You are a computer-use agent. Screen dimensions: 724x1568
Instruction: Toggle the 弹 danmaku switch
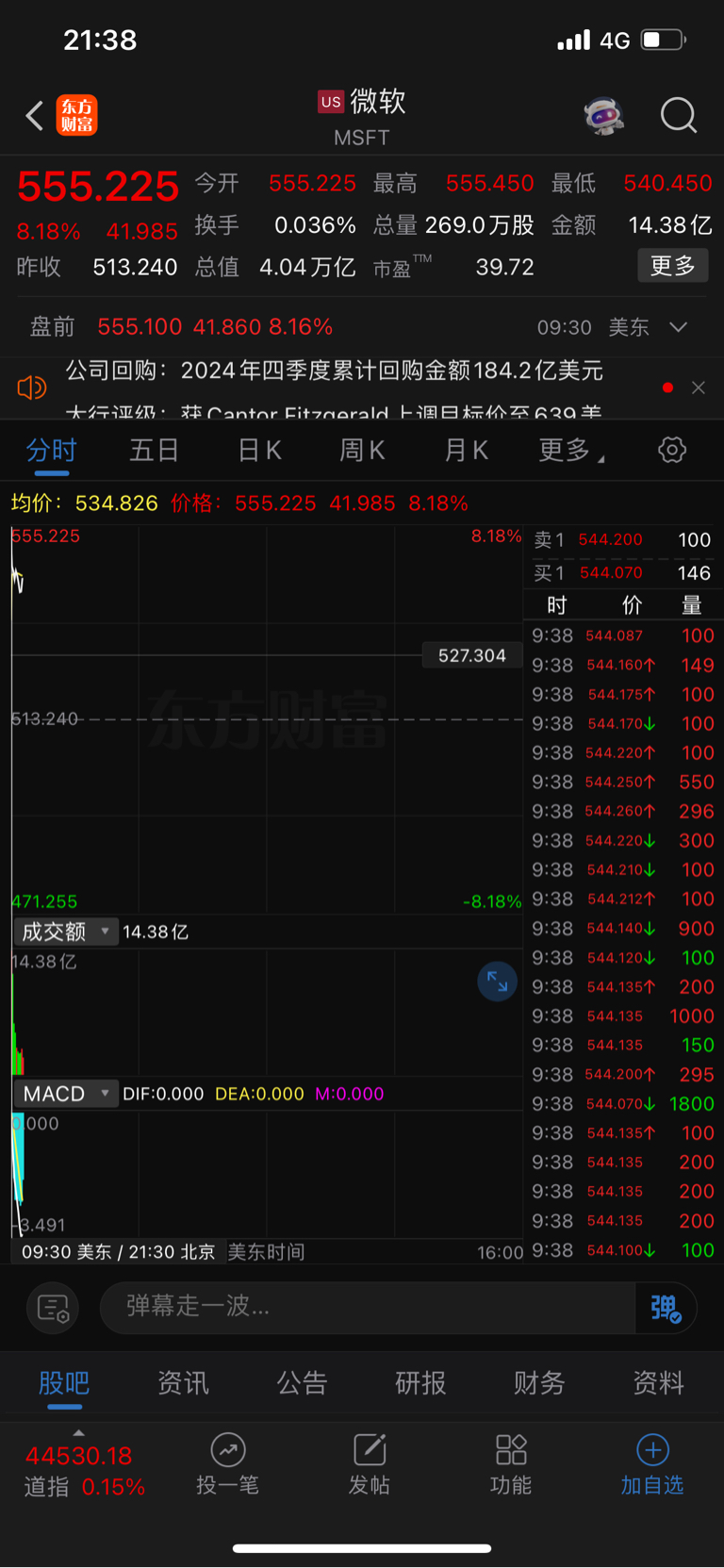click(666, 1308)
